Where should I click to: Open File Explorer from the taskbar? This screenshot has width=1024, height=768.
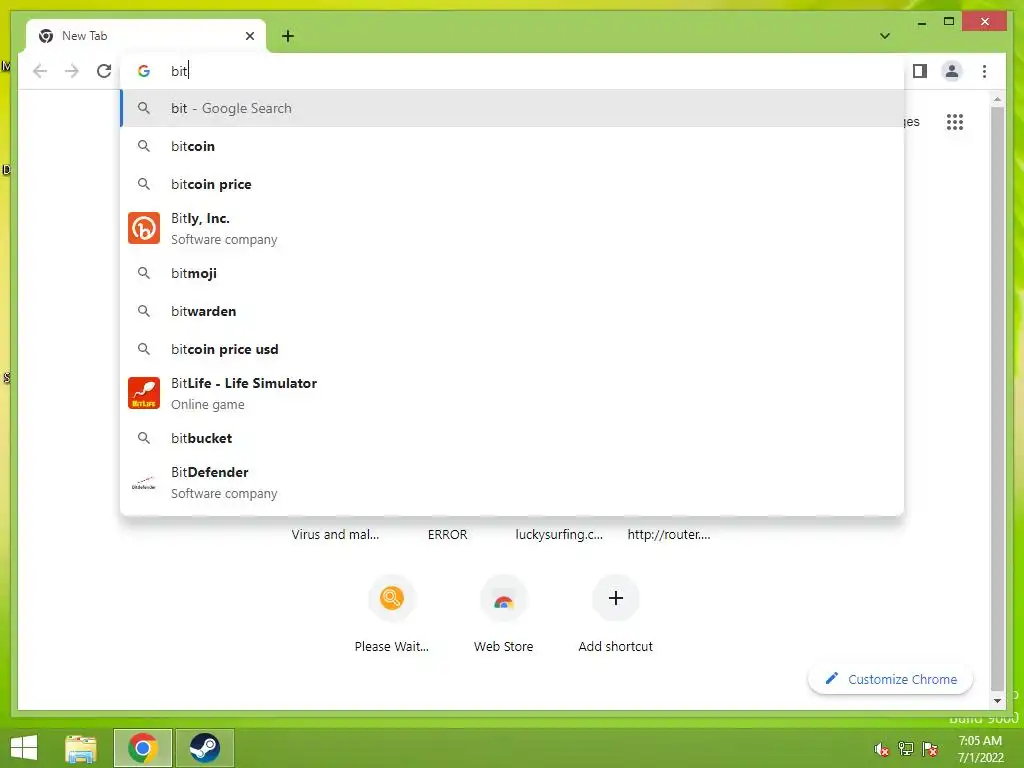(x=81, y=748)
